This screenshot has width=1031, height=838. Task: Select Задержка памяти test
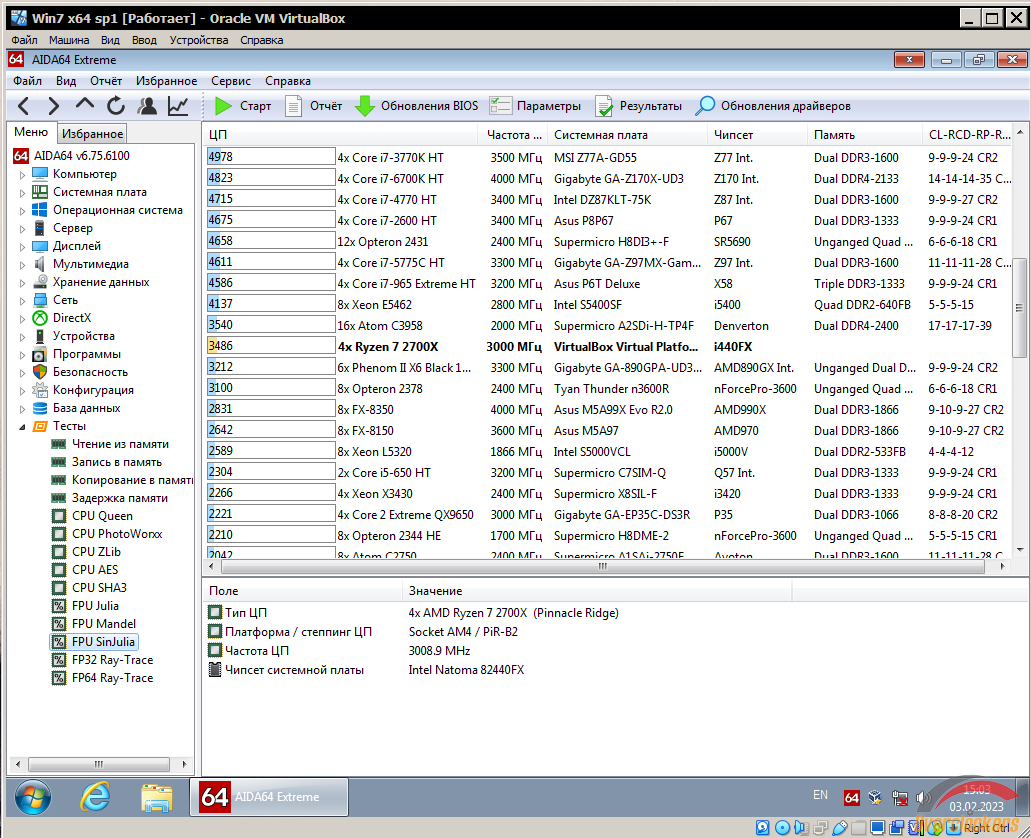pyautogui.click(x=119, y=498)
